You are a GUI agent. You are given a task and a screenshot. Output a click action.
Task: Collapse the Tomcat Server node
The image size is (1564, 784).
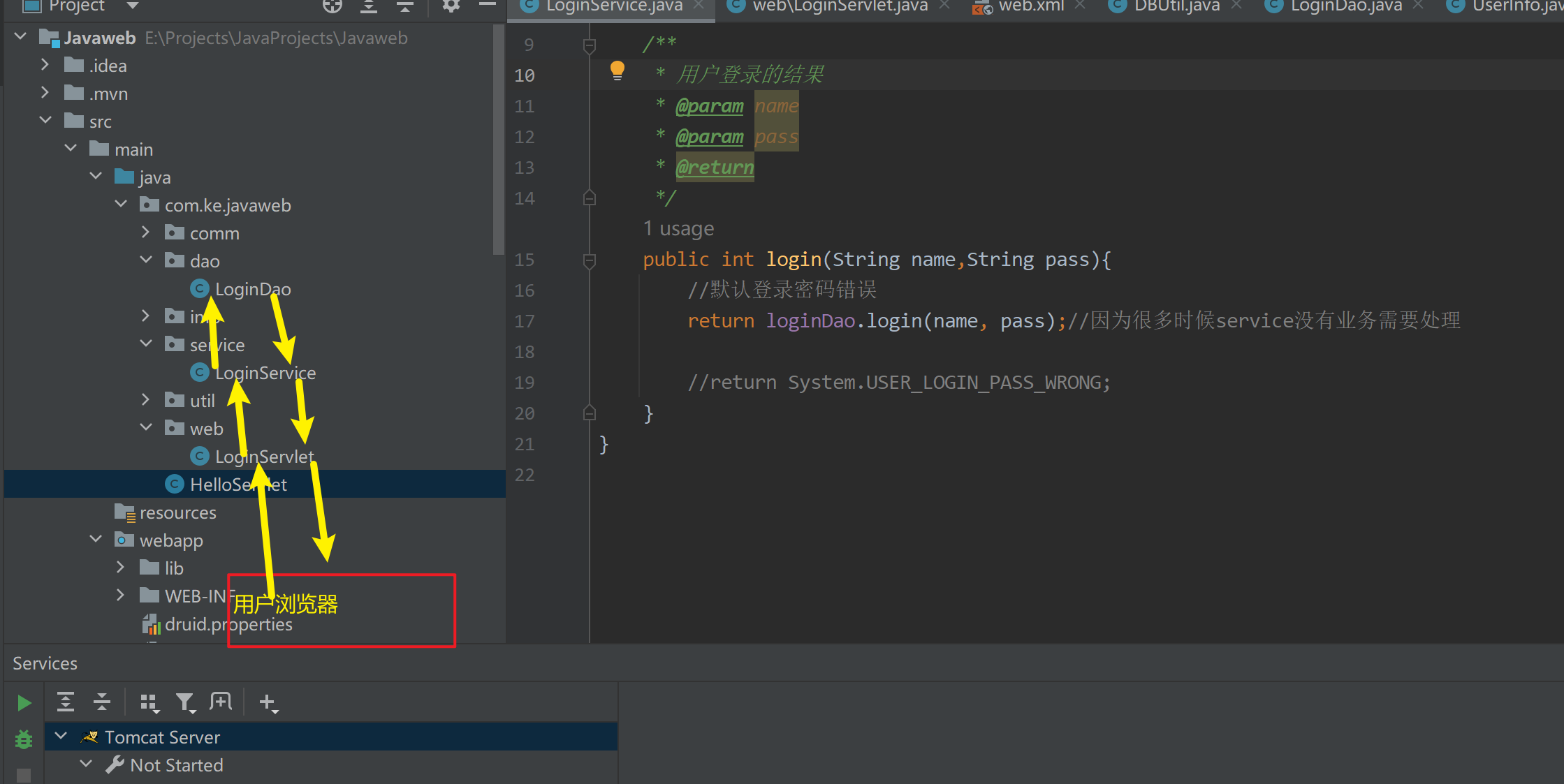[x=61, y=737]
